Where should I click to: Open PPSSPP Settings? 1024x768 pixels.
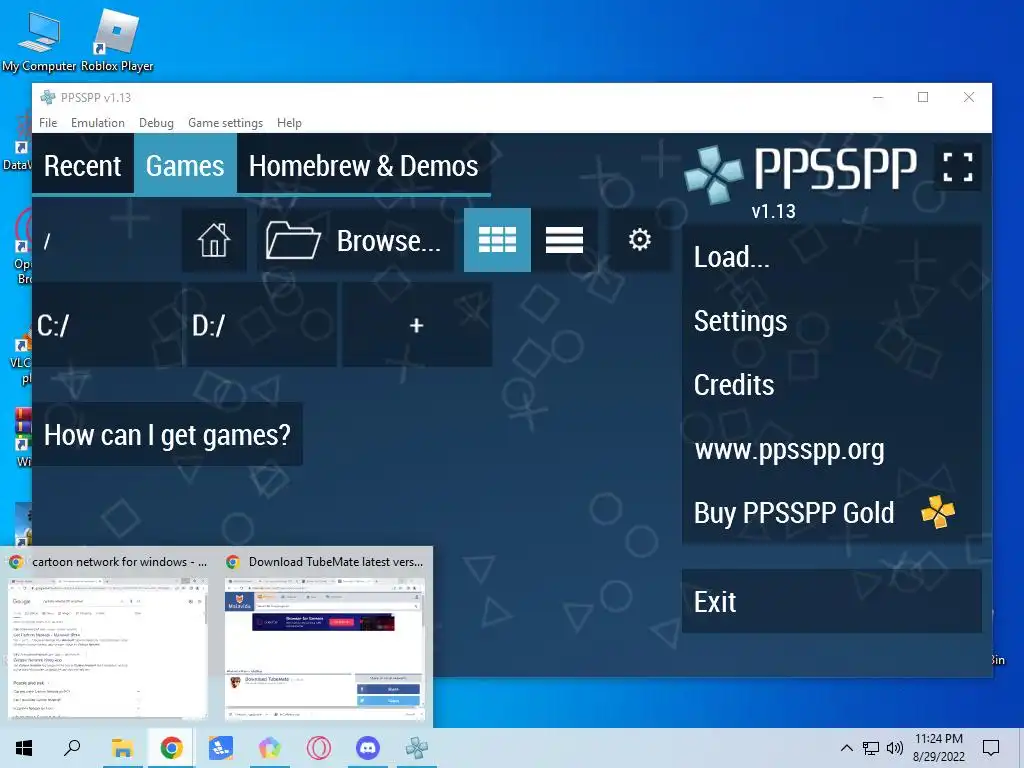coord(831,321)
